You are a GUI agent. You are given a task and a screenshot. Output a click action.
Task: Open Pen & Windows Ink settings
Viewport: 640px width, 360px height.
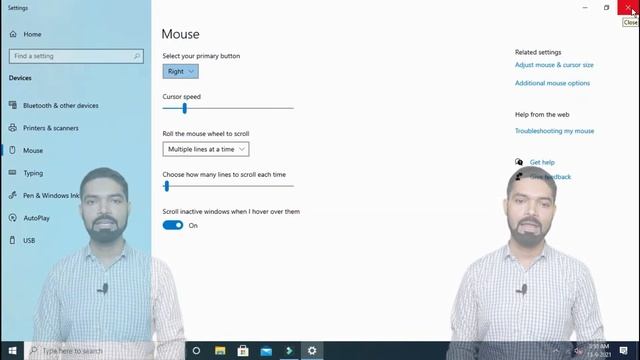point(51,196)
